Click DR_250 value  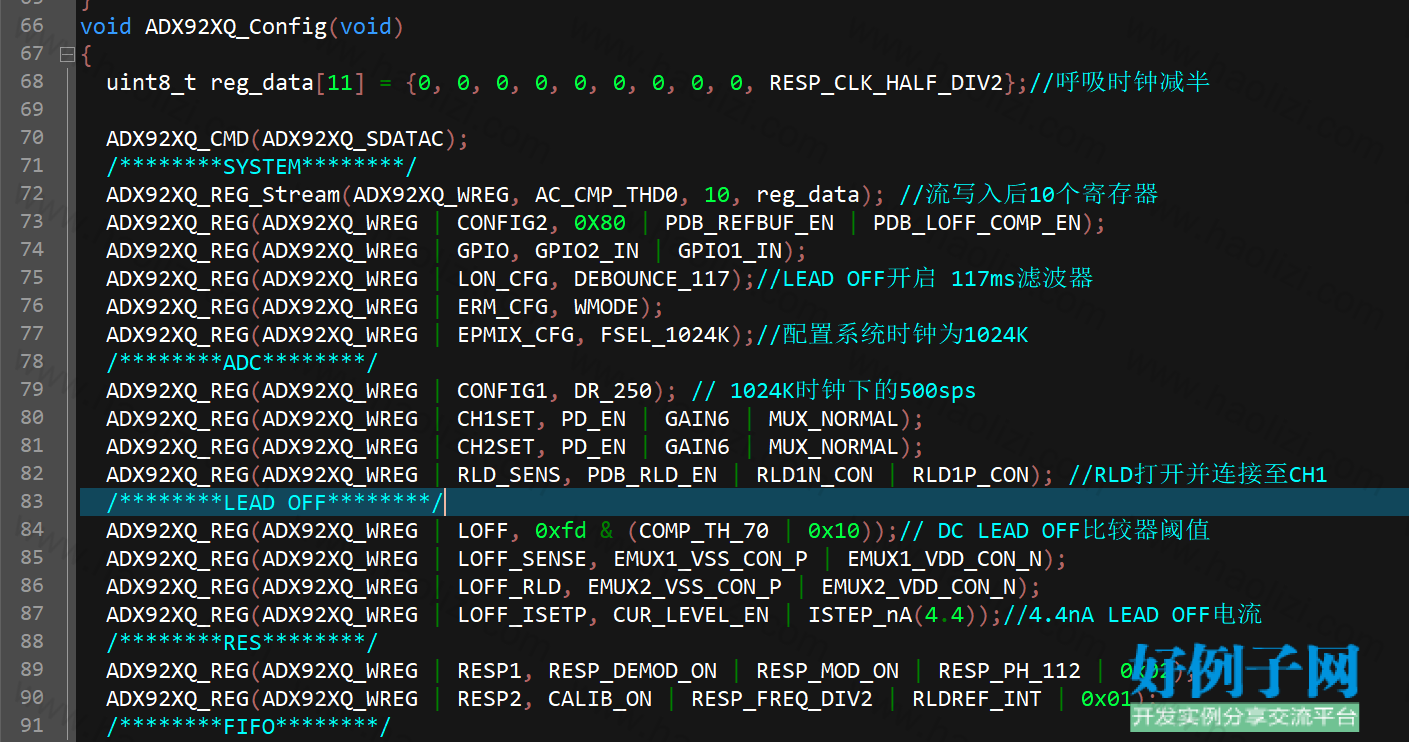613,390
